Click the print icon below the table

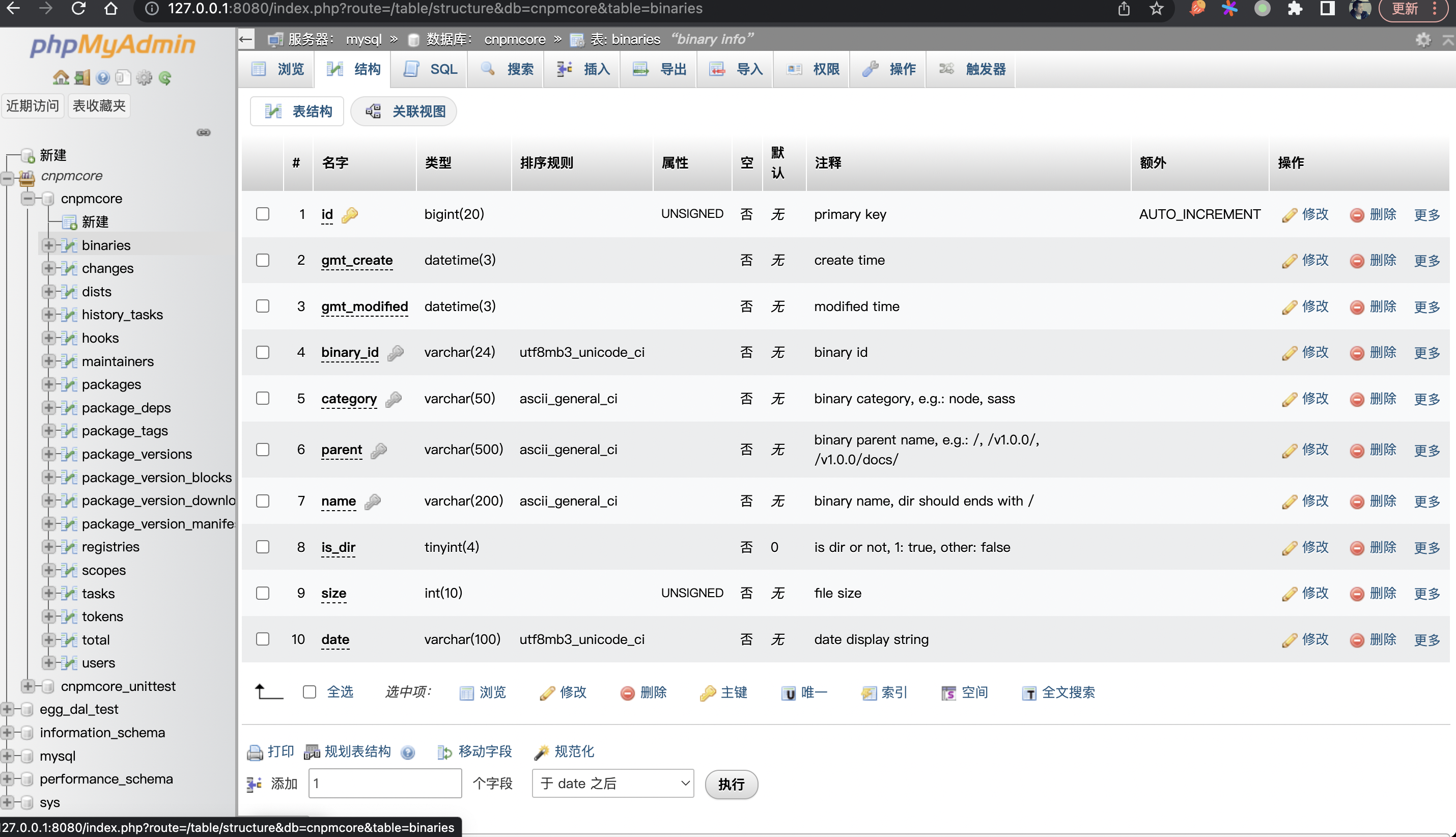(255, 752)
